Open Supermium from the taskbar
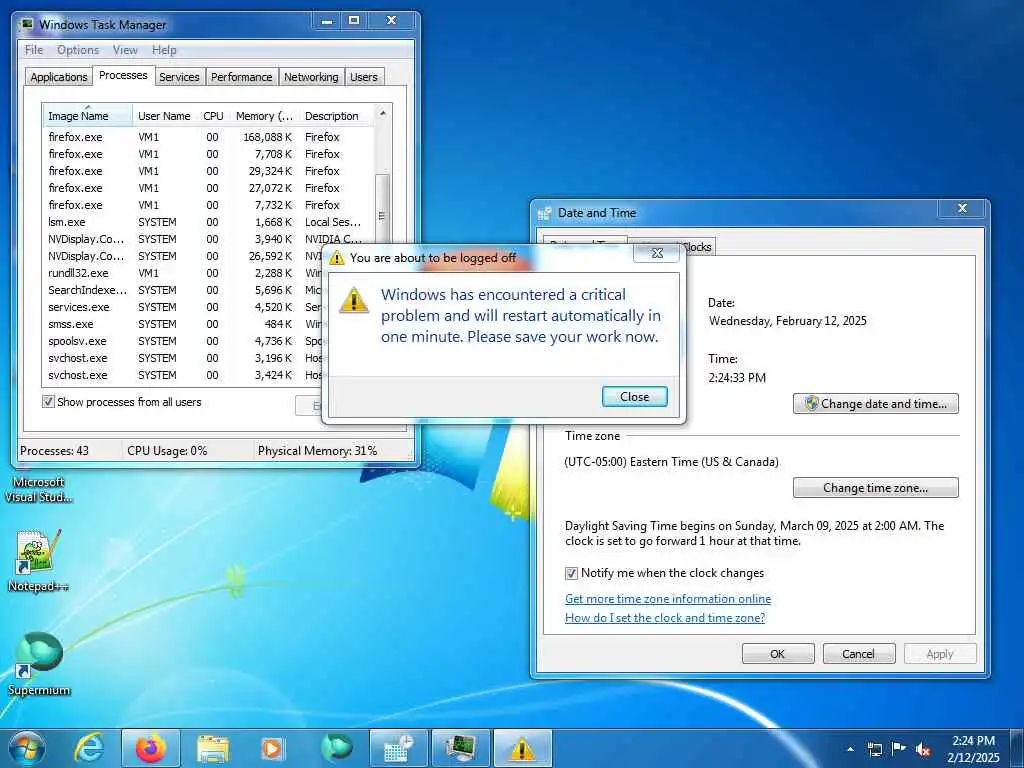Image resolution: width=1024 pixels, height=768 pixels. click(336, 748)
